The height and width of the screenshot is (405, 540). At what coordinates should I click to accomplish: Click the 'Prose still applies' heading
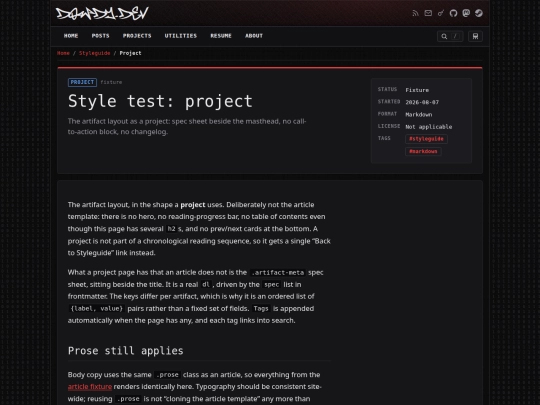126,351
